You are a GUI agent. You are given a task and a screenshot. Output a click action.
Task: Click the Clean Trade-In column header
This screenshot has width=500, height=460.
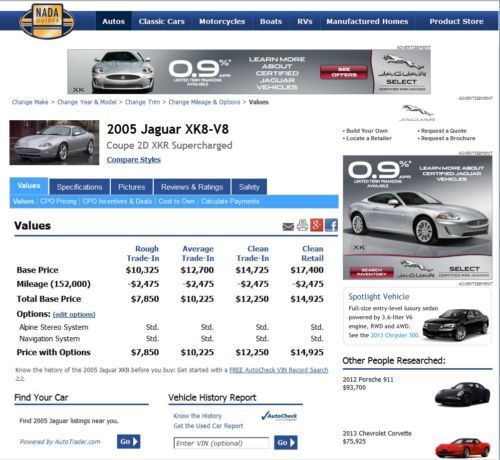[x=253, y=253]
